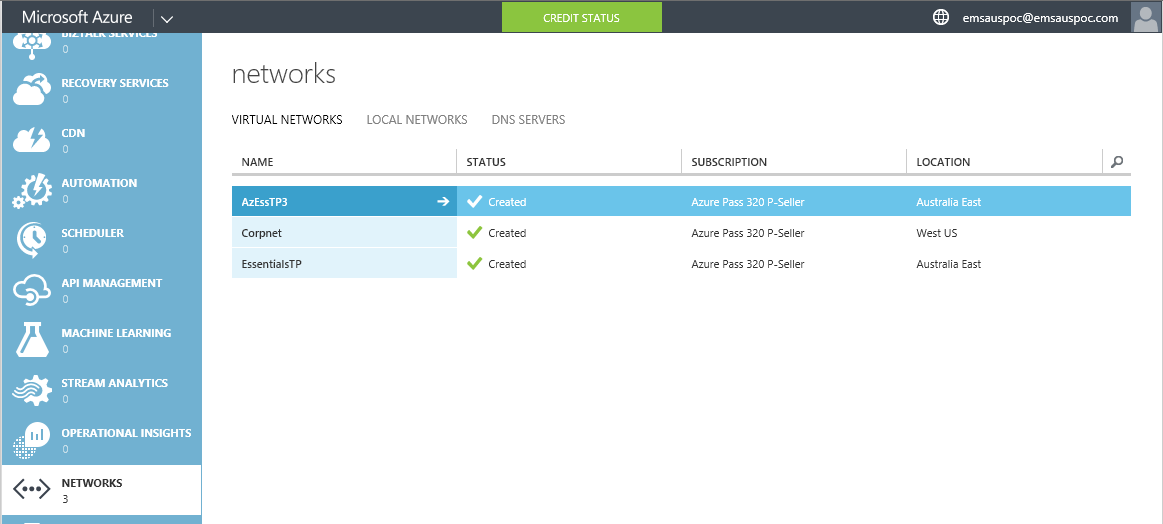This screenshot has width=1163, height=524.
Task: Click the Credit Status button
Action: click(582, 17)
